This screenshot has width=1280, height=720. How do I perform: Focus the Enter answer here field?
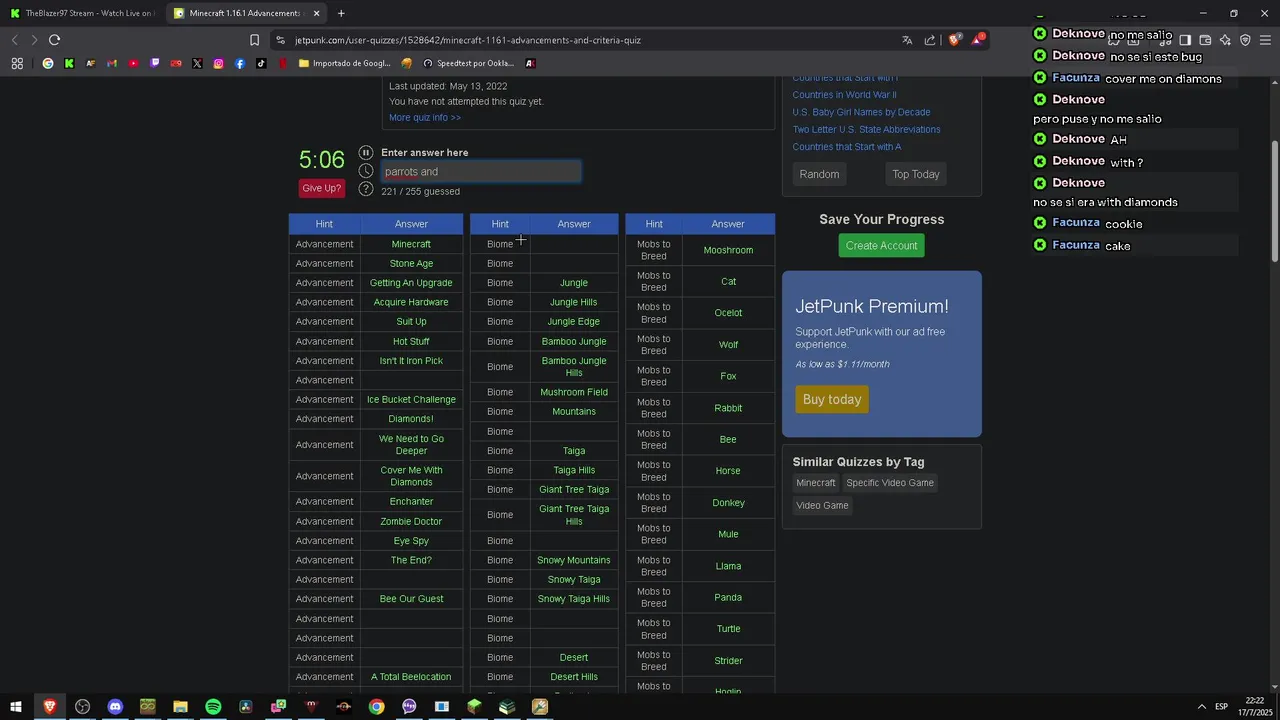click(x=481, y=172)
